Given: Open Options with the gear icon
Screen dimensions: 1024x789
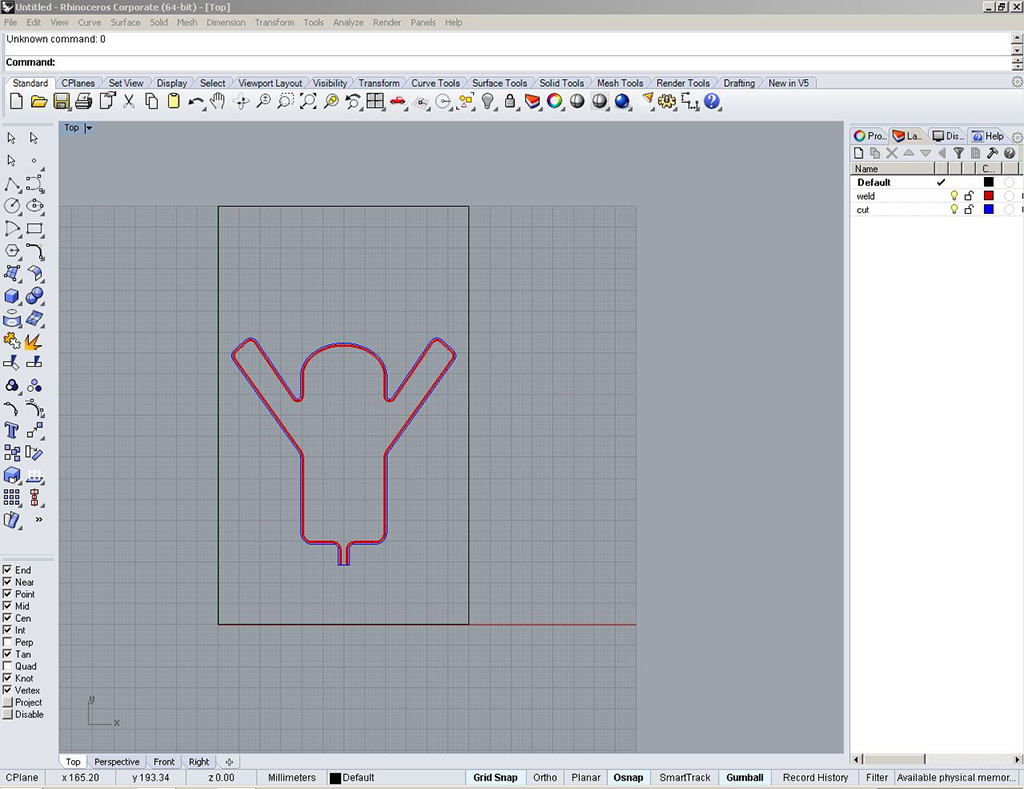Looking at the screenshot, I should 667,101.
